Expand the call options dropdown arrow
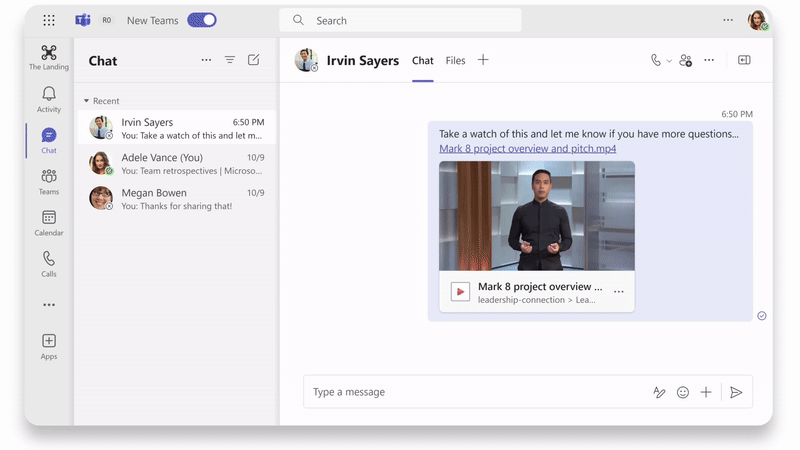The height and width of the screenshot is (450, 800). (x=669, y=61)
